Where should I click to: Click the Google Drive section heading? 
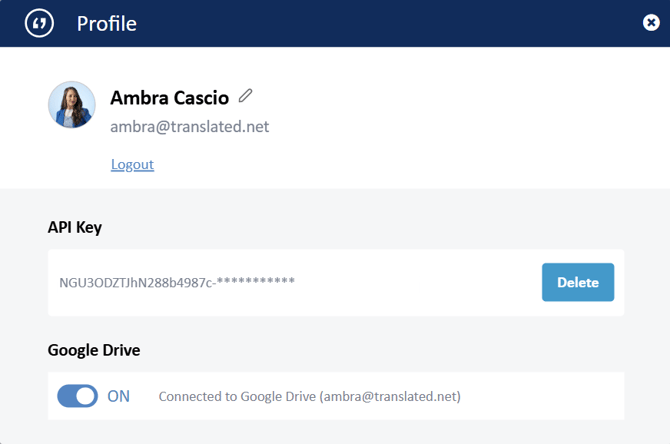[x=94, y=350]
